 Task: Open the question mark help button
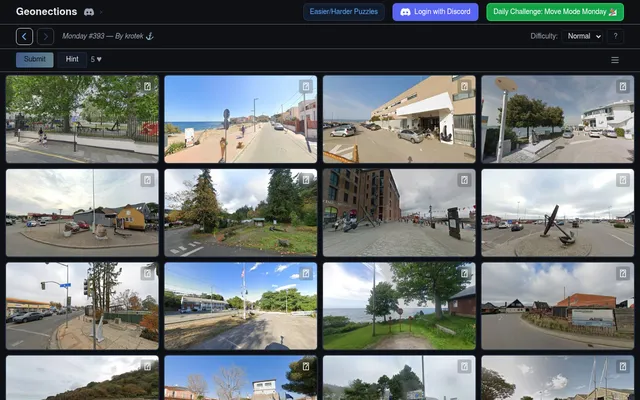click(x=615, y=36)
